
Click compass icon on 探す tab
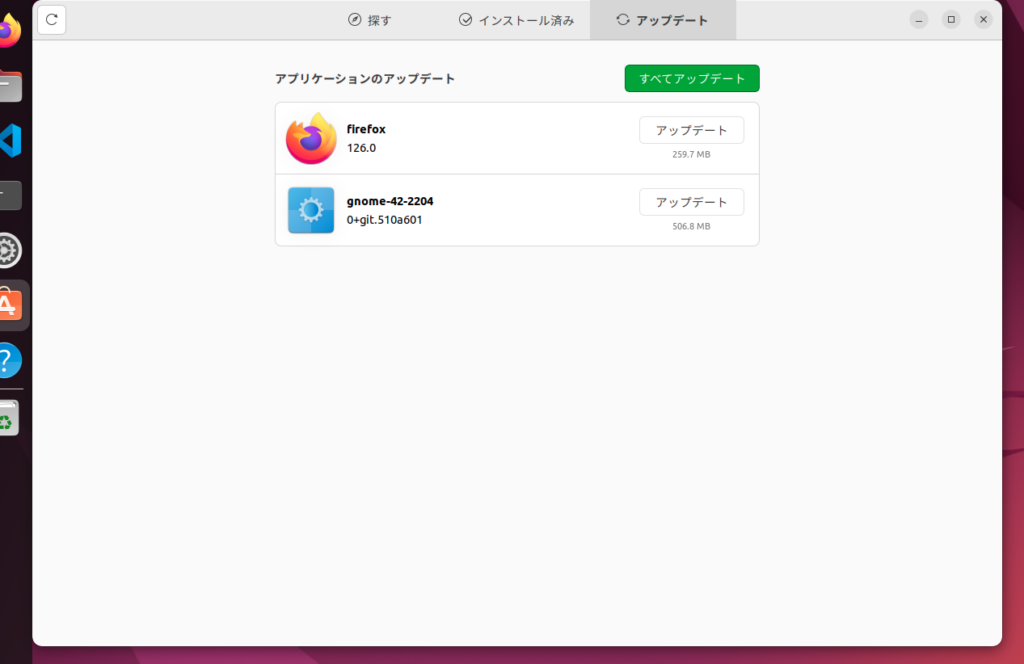click(355, 20)
